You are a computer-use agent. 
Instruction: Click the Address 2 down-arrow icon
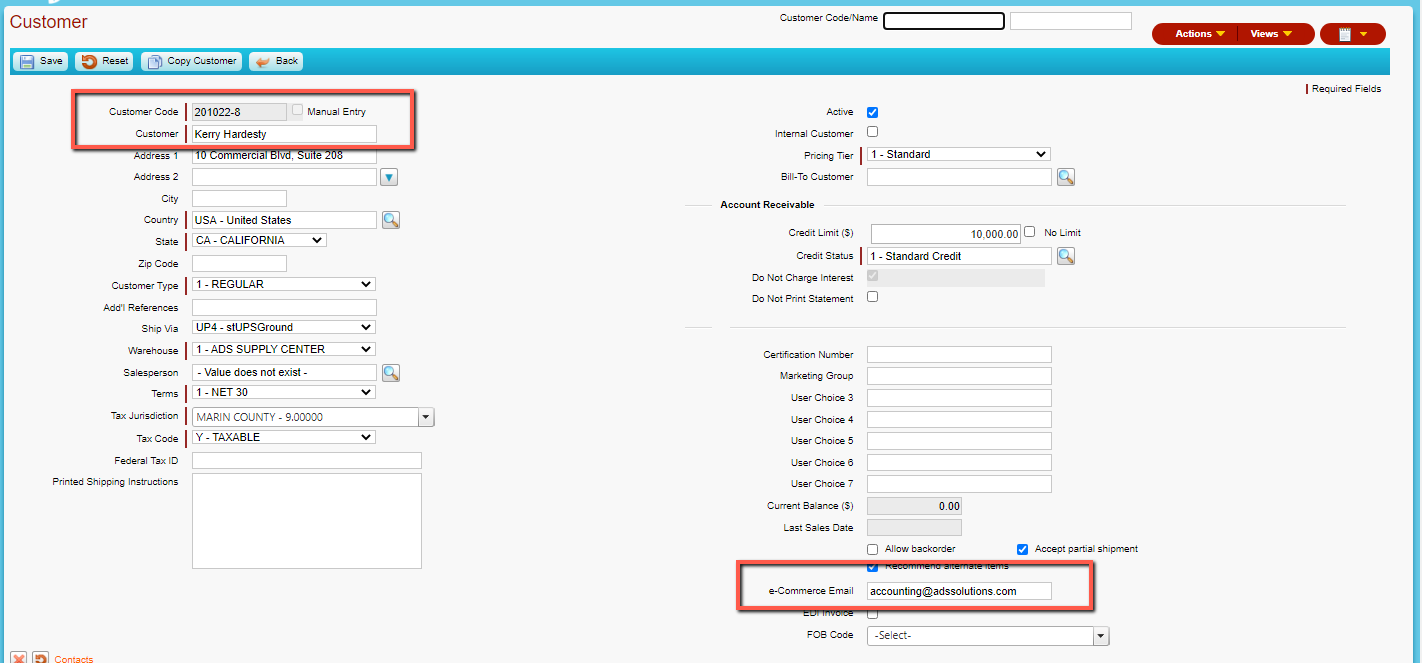390,177
